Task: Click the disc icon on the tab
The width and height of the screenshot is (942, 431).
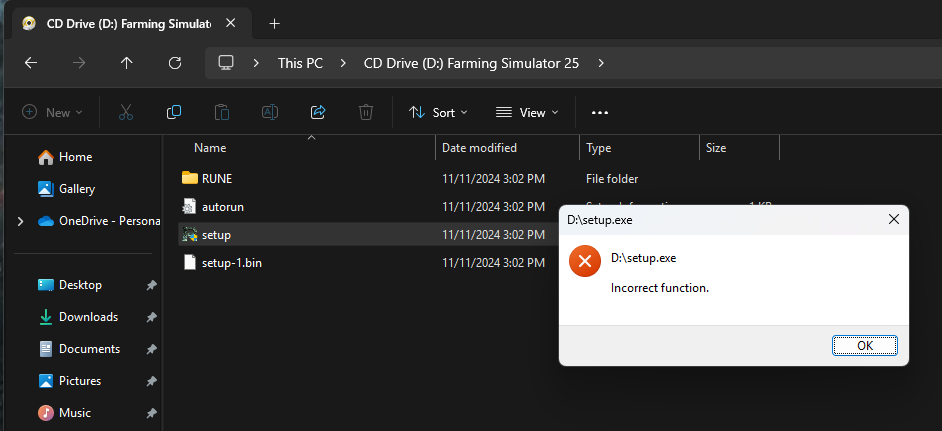Action: pos(29,23)
